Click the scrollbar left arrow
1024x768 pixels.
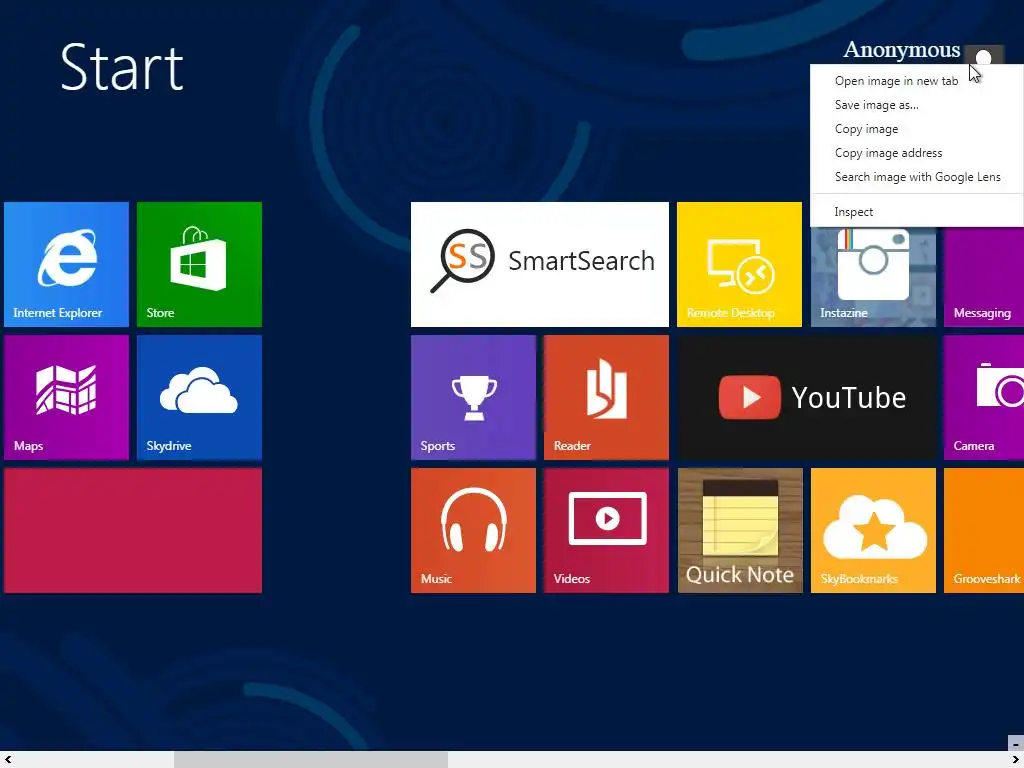[x=8, y=759]
